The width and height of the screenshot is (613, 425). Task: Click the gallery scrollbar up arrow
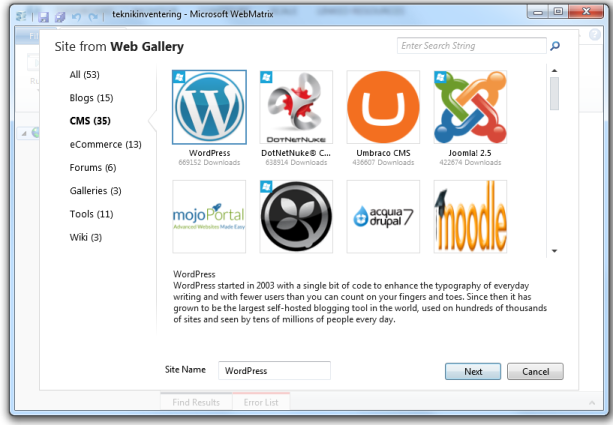(x=554, y=71)
